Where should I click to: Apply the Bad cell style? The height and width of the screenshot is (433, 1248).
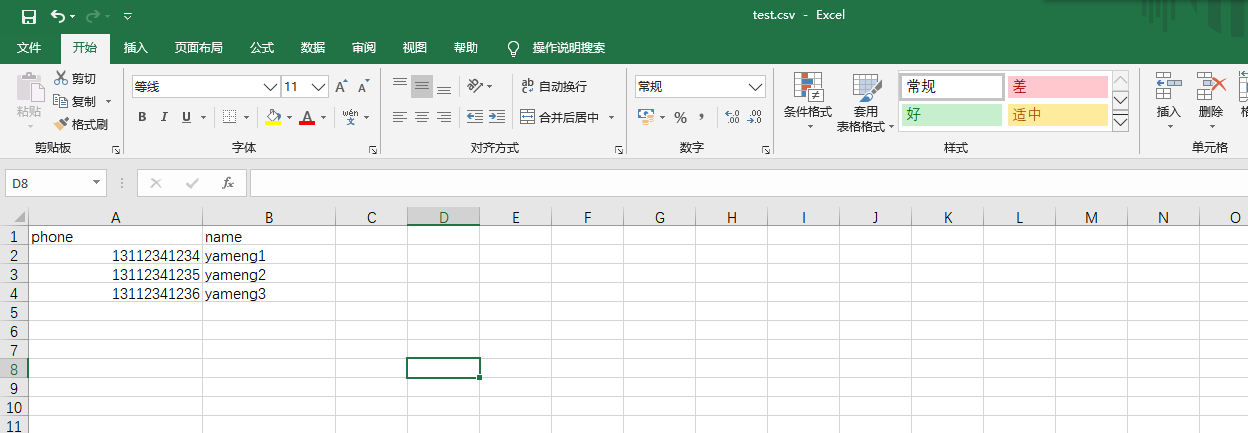point(1057,87)
